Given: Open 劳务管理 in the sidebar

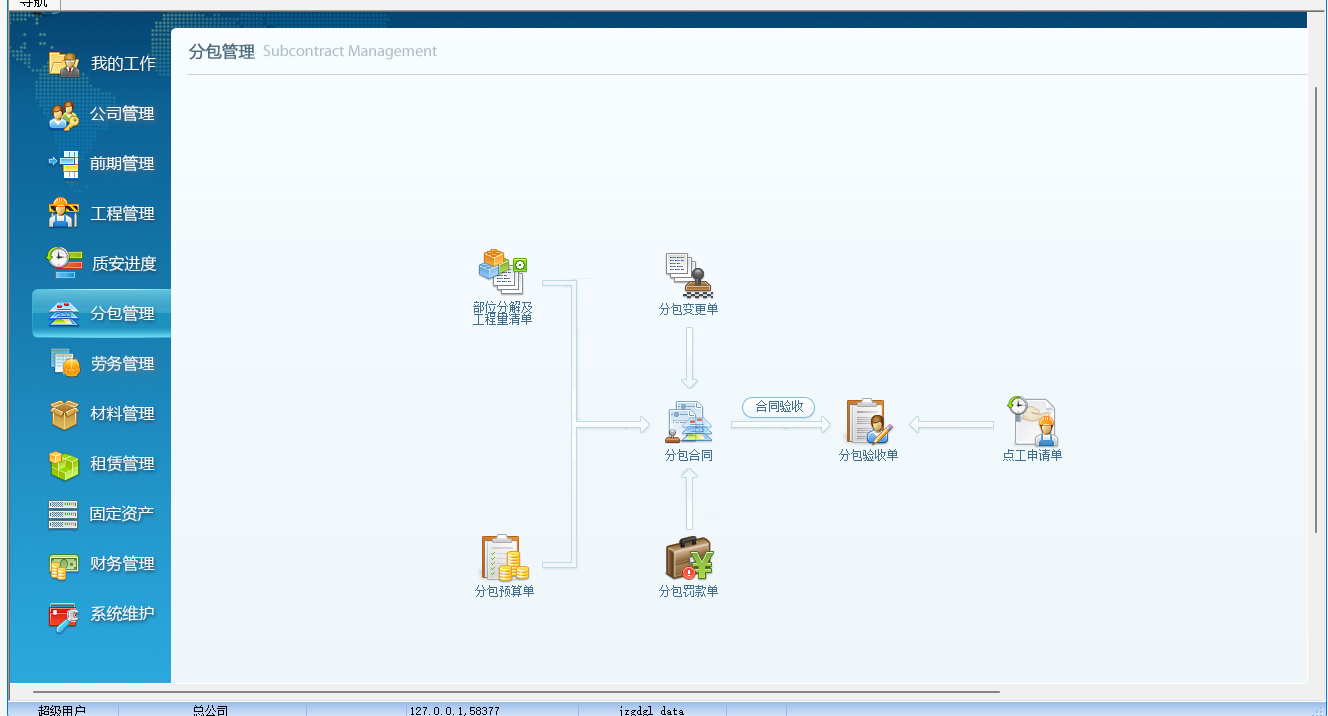Looking at the screenshot, I should coord(103,364).
